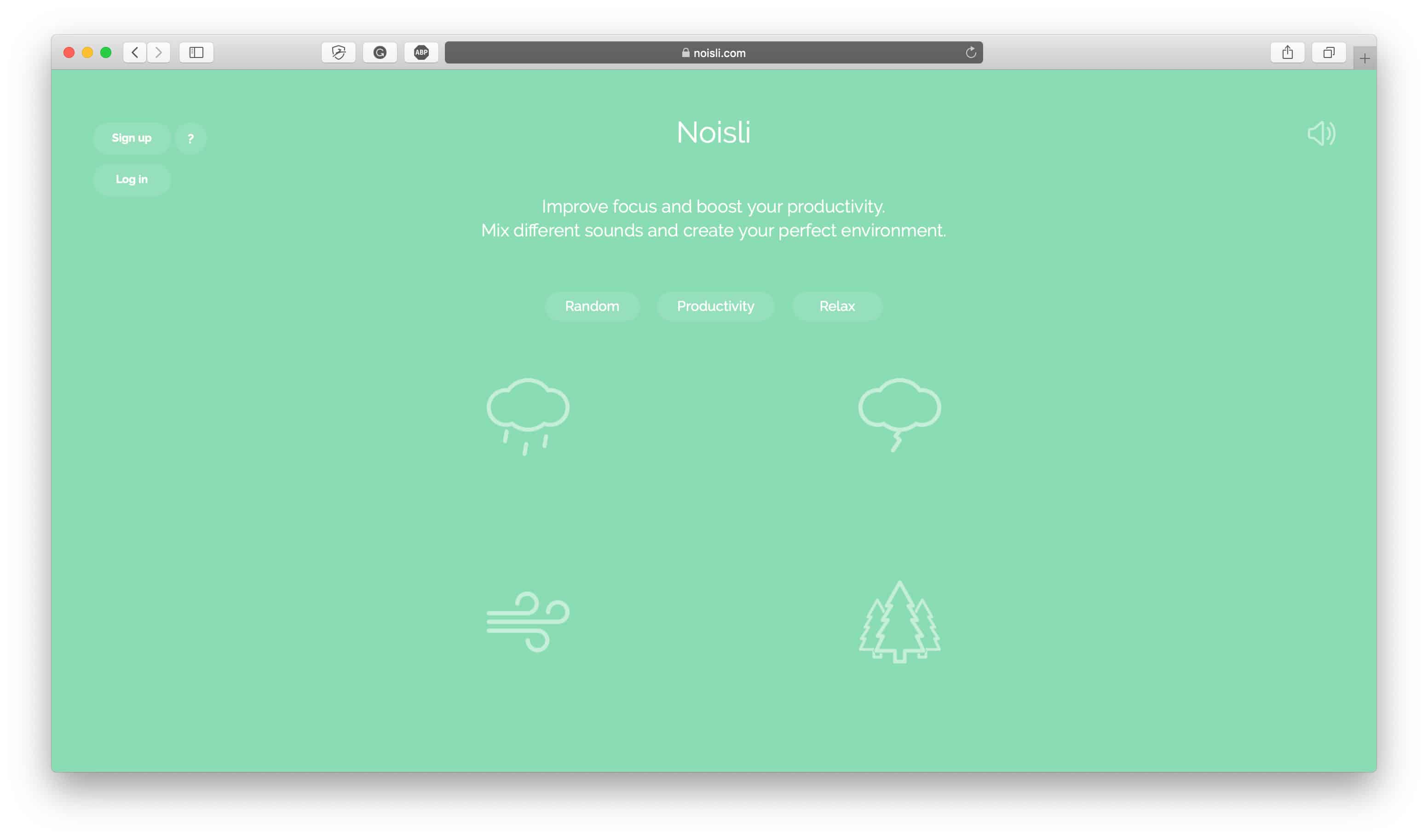Viewport: 1428px width, 840px height.
Task: Open a new tab with plus button
Action: (x=1364, y=58)
